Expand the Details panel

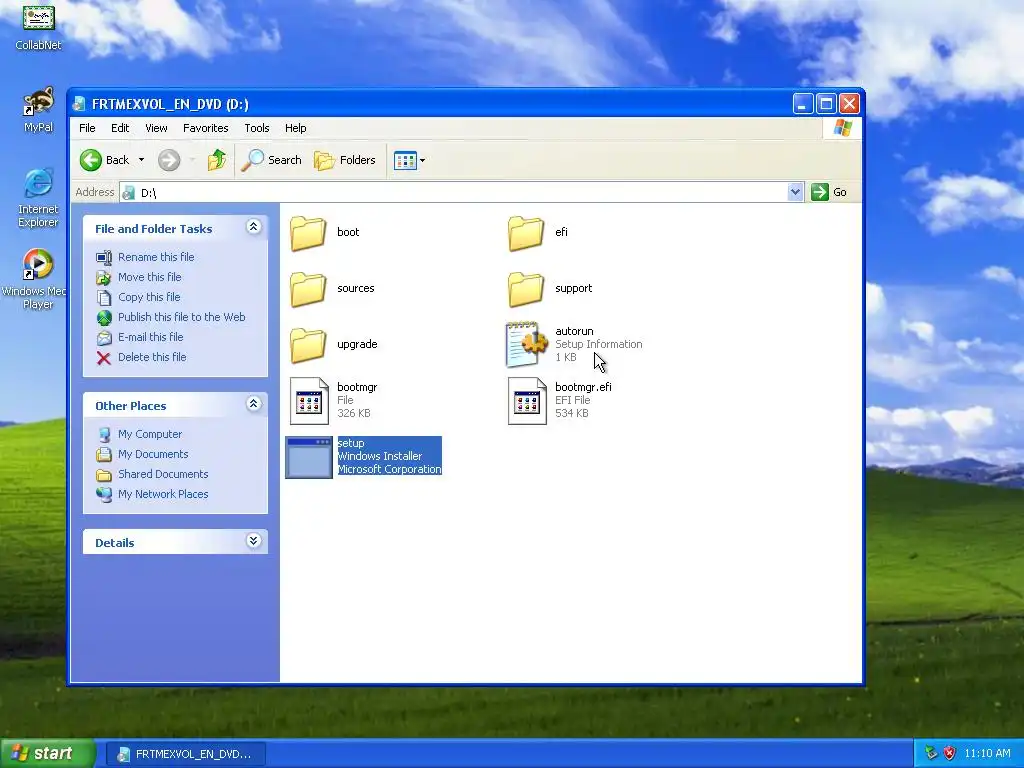253,541
